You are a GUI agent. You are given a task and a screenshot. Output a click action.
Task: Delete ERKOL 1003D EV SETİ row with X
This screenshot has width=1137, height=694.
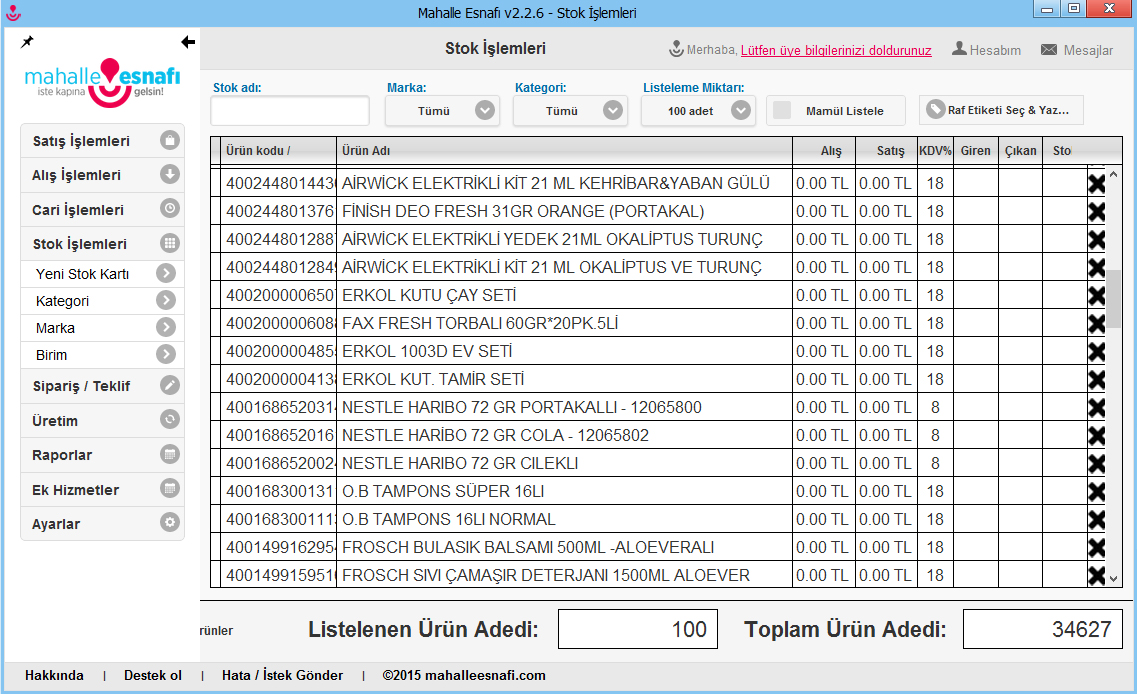tap(1097, 352)
